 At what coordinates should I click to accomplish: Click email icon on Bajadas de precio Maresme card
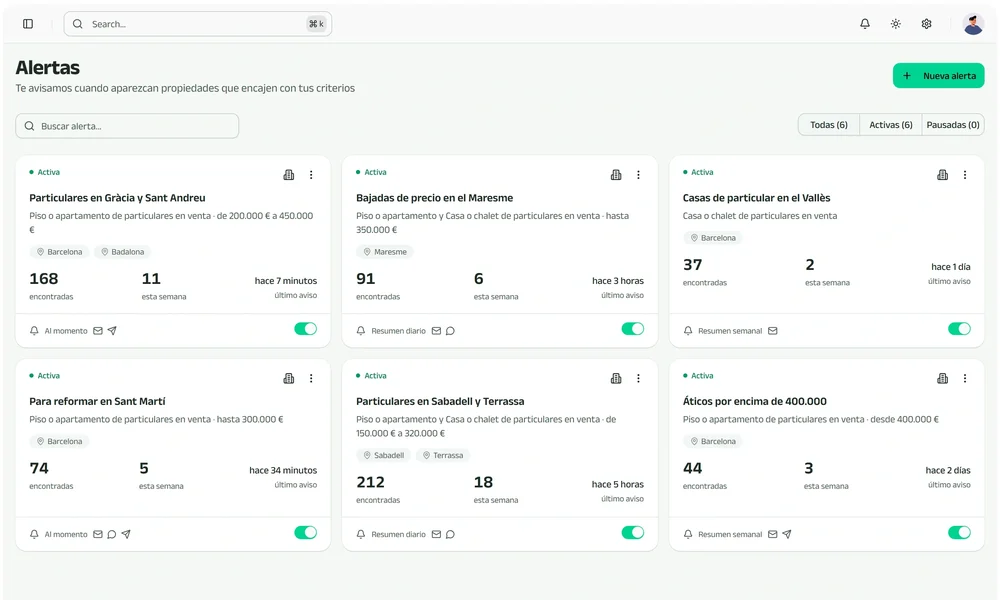(x=436, y=331)
